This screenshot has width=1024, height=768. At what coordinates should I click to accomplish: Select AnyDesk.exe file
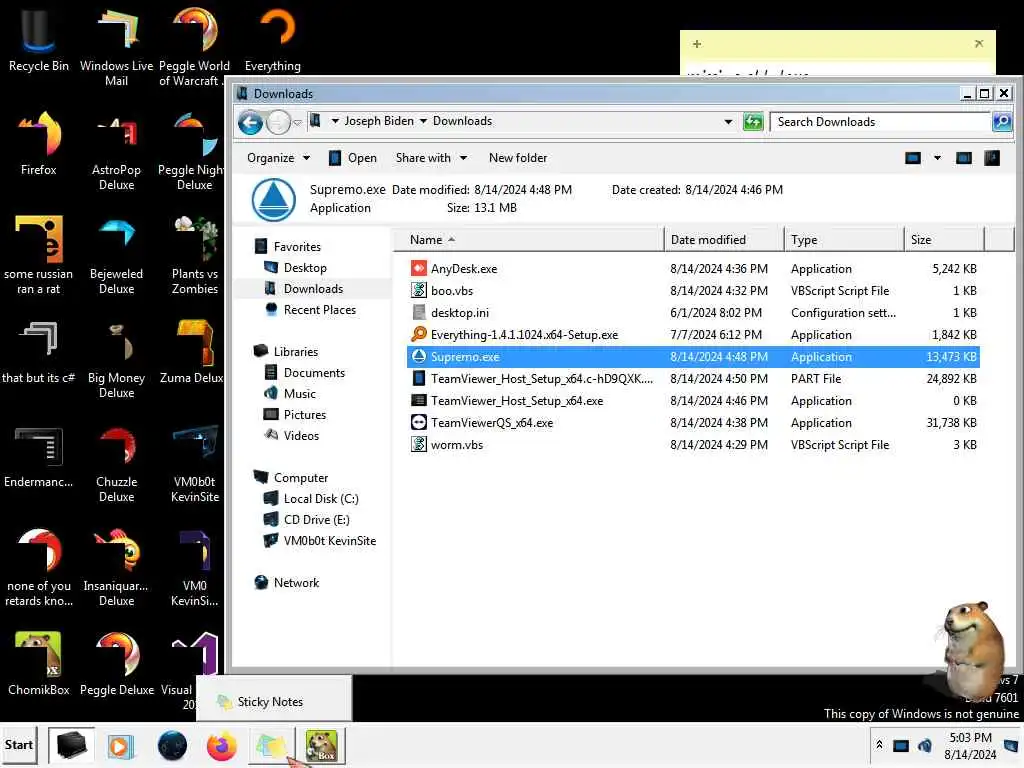click(693, 268)
